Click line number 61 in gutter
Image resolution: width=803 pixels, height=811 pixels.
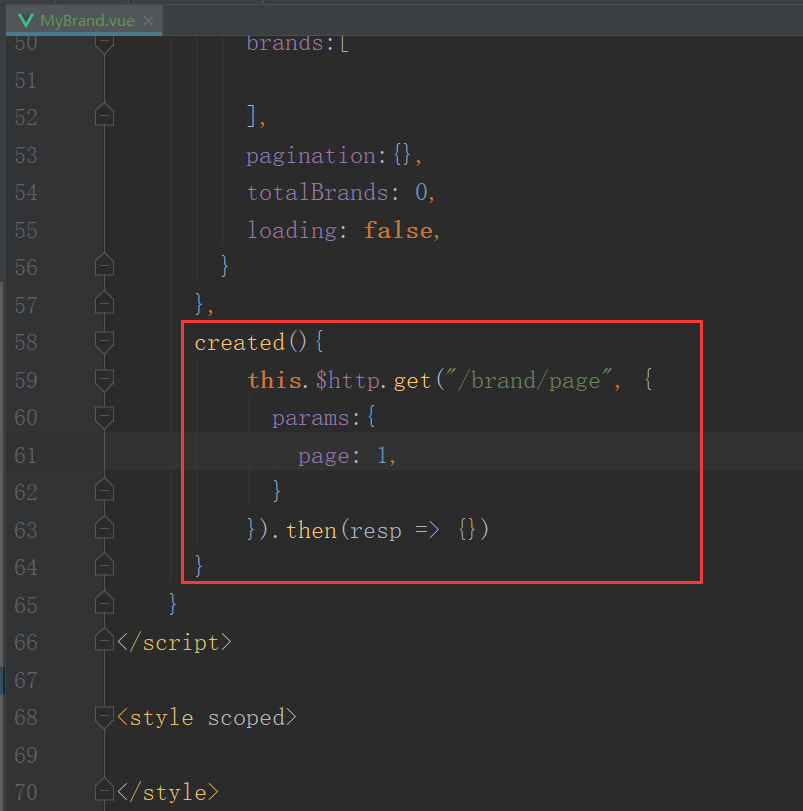coord(26,455)
